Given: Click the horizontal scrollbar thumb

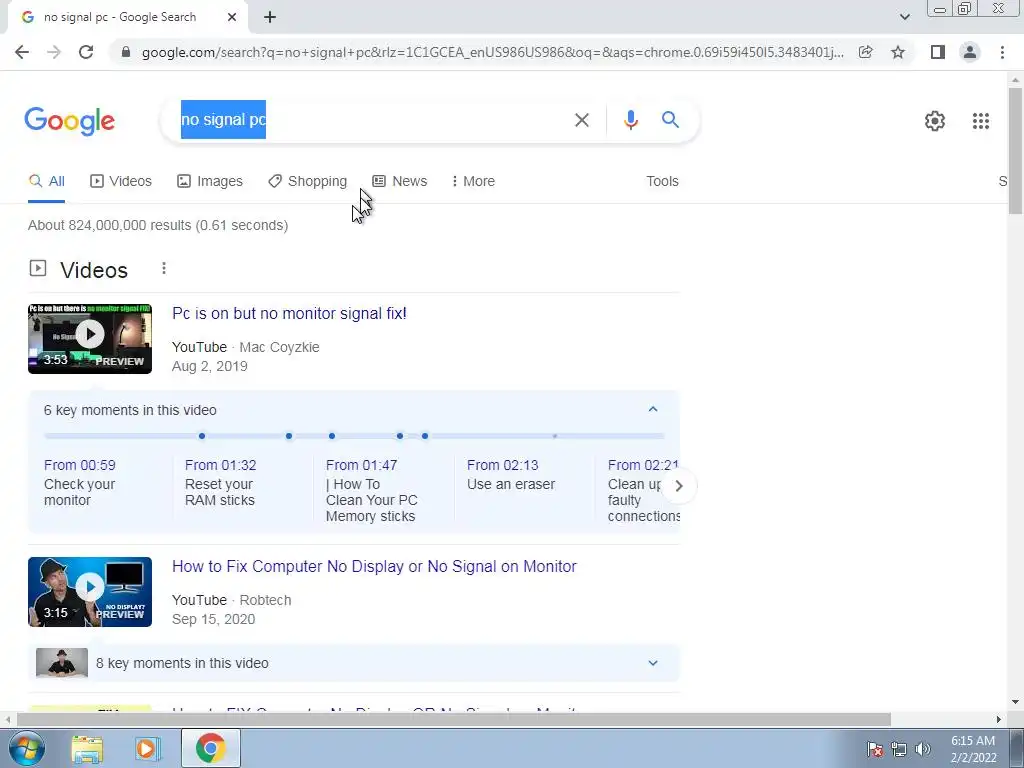Looking at the screenshot, I should (454, 719).
